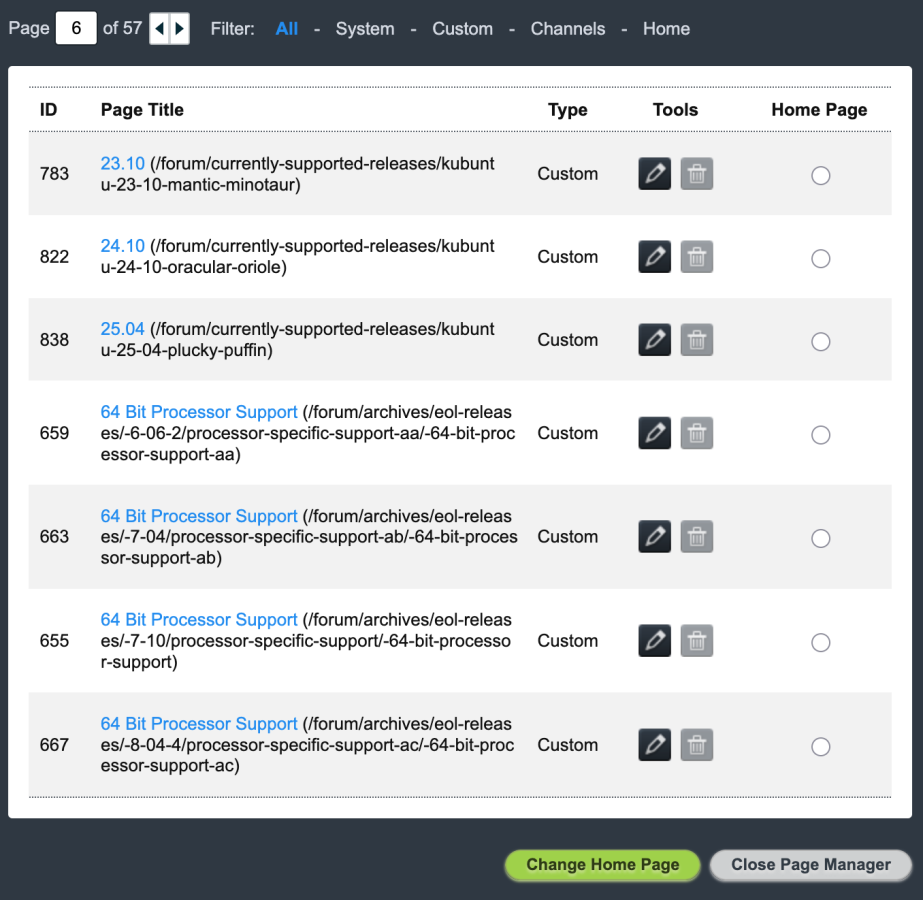Select page 783 as home page radio
The image size is (923, 900).
pos(821,175)
